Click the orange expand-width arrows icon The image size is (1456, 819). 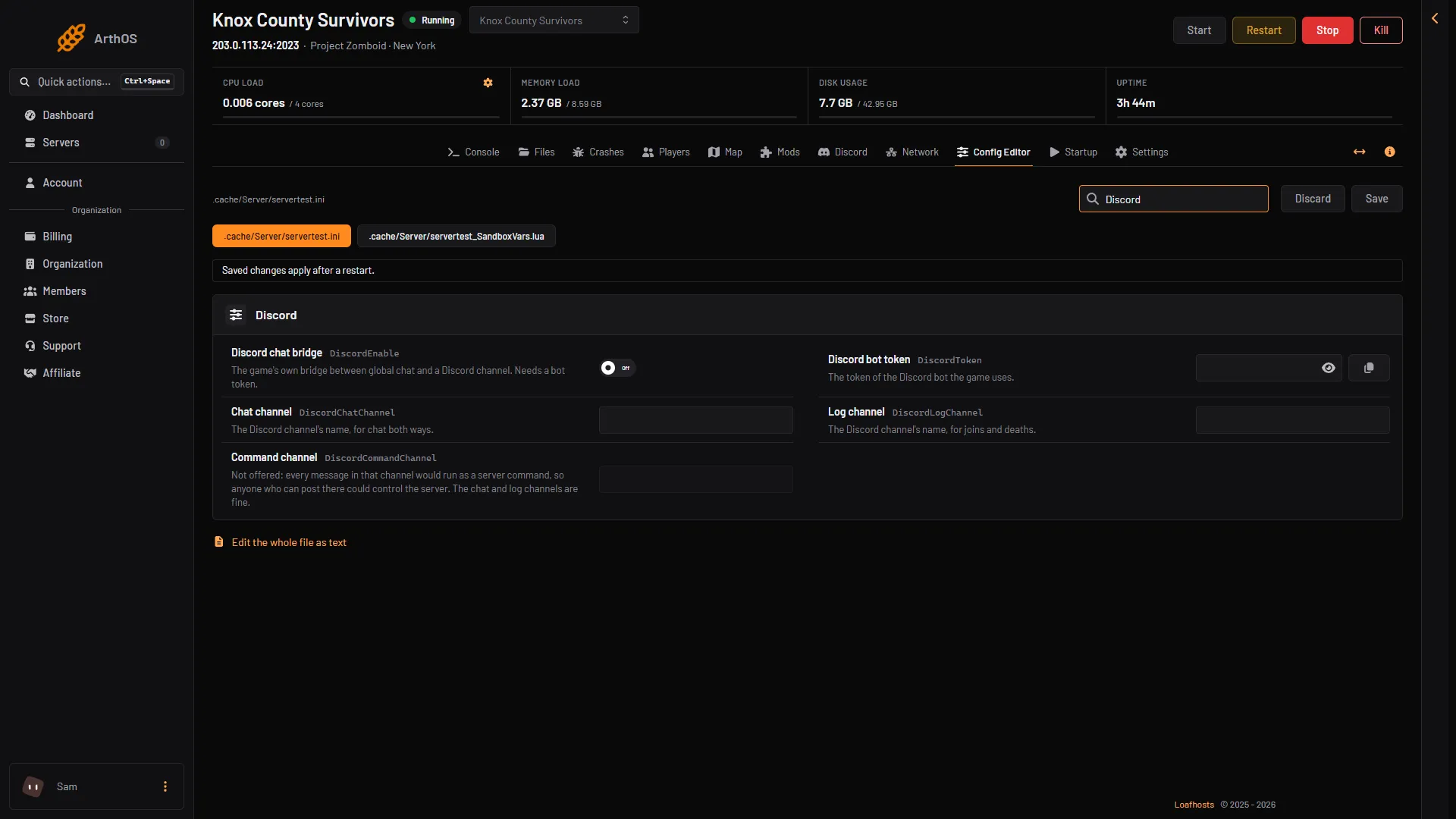(x=1360, y=152)
